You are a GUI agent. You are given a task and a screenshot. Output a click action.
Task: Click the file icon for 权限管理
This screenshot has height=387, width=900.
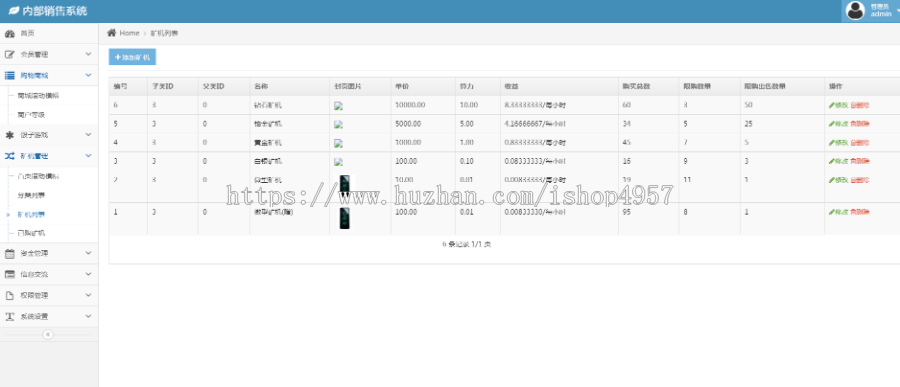click(x=10, y=296)
